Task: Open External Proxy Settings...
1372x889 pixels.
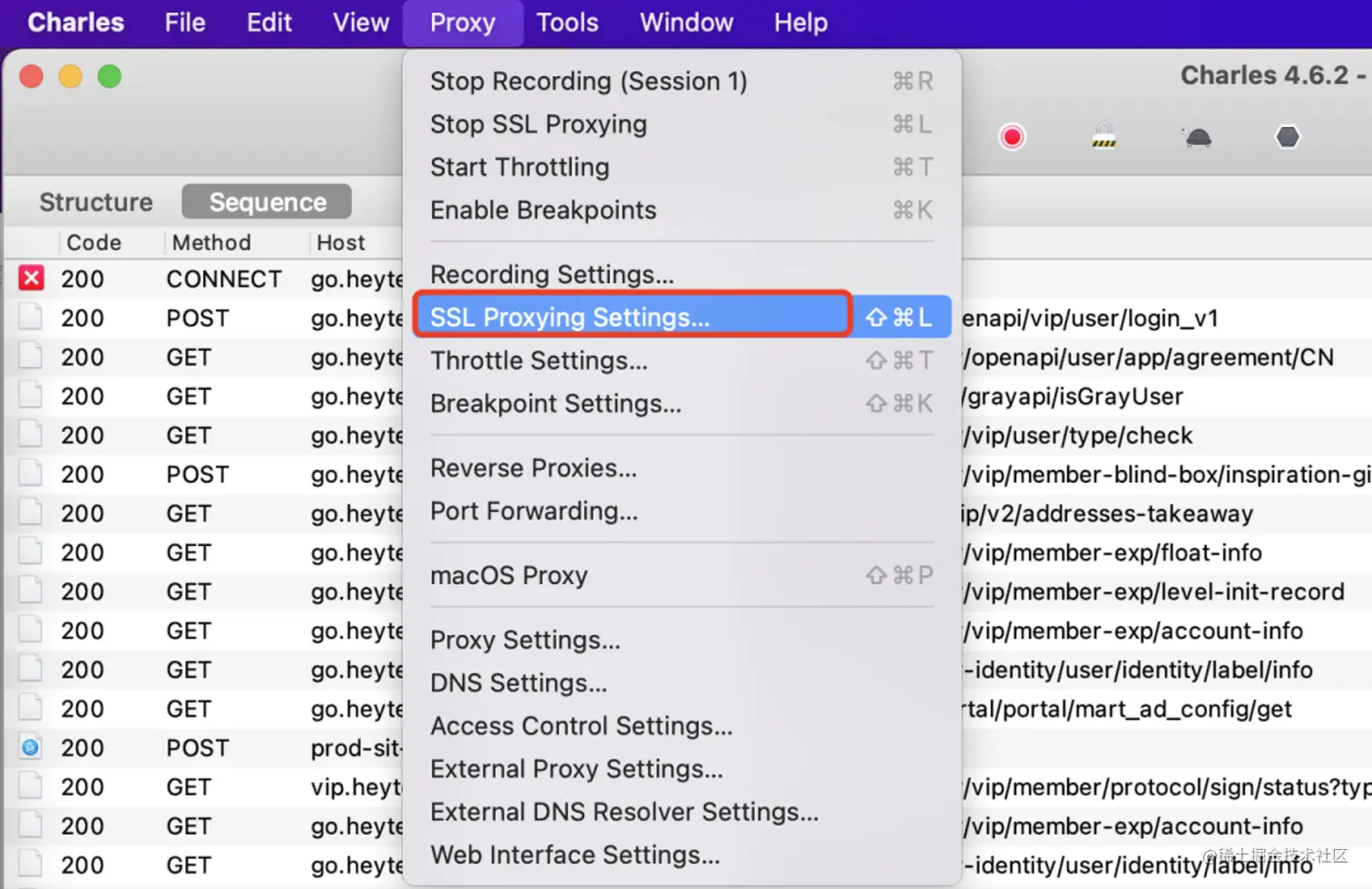Action: click(681, 768)
